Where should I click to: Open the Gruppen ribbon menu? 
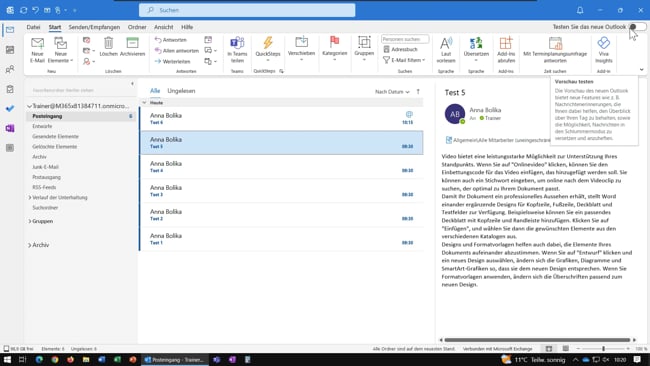coord(364,49)
